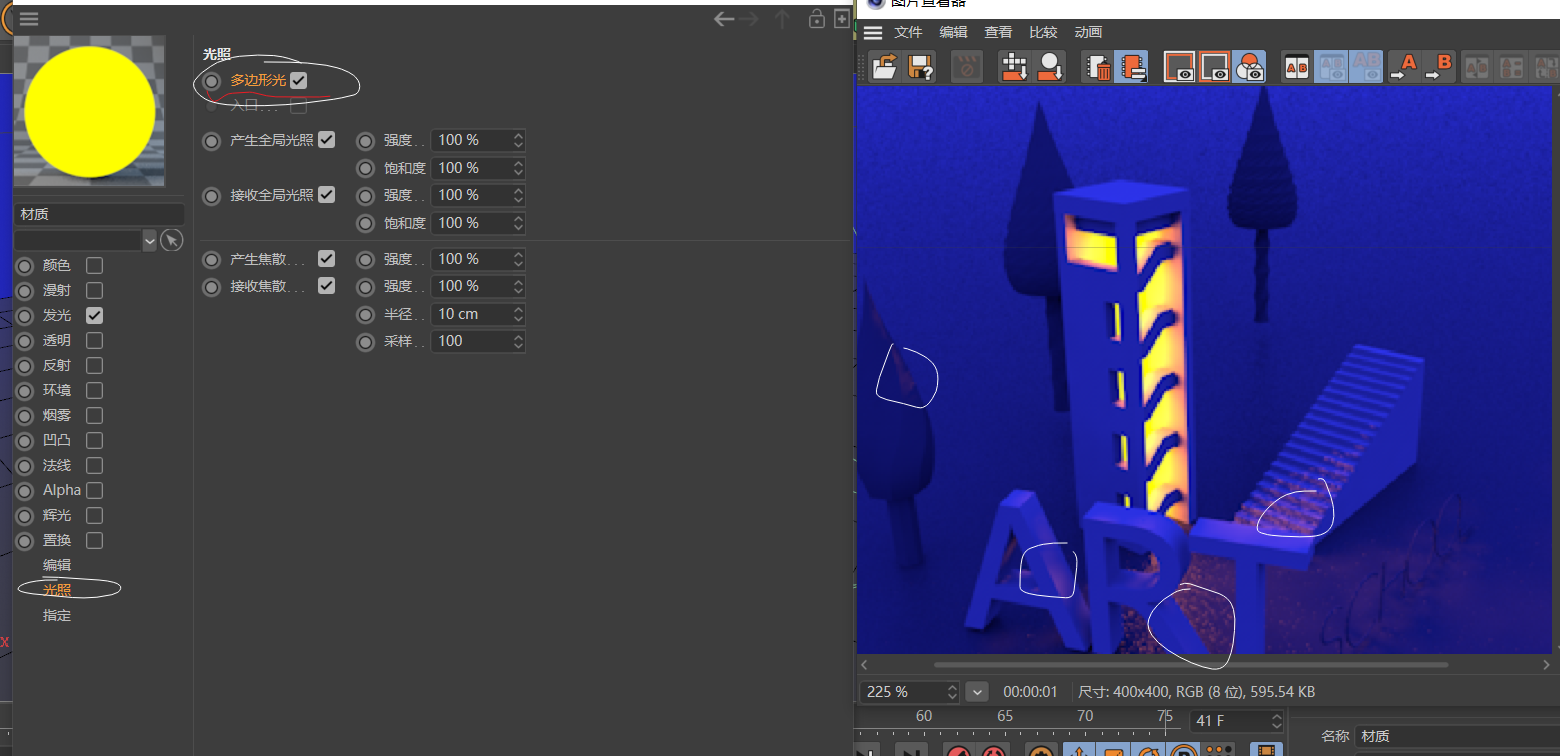Viewport: 1560px width, 756px height.
Task: Select the 指定 entry in the list
Action: [57, 615]
